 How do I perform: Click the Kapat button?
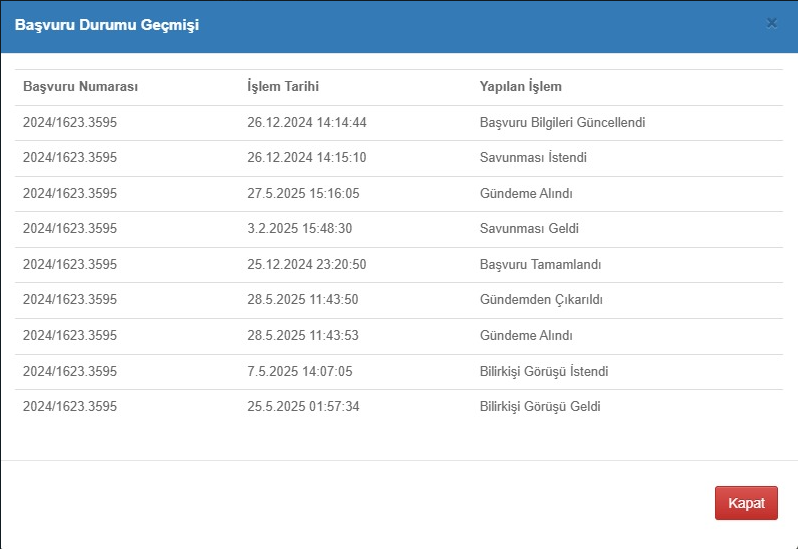746,503
